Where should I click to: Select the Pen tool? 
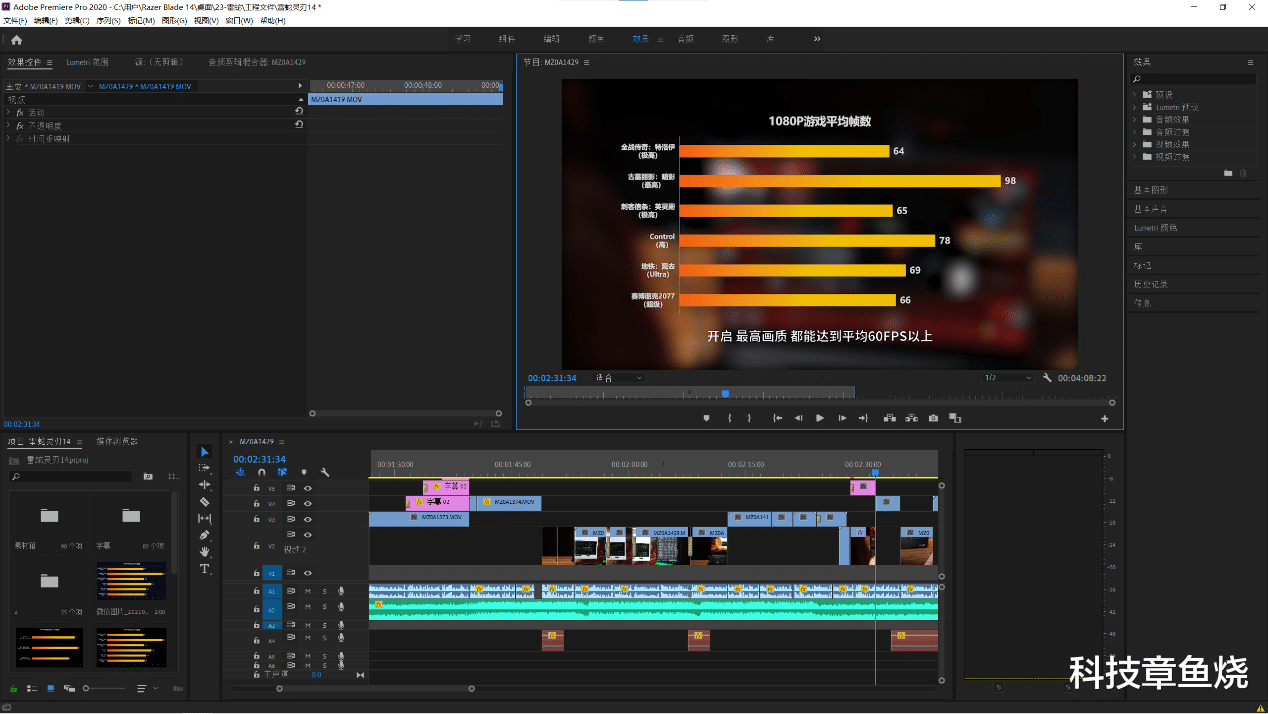pyautogui.click(x=205, y=535)
